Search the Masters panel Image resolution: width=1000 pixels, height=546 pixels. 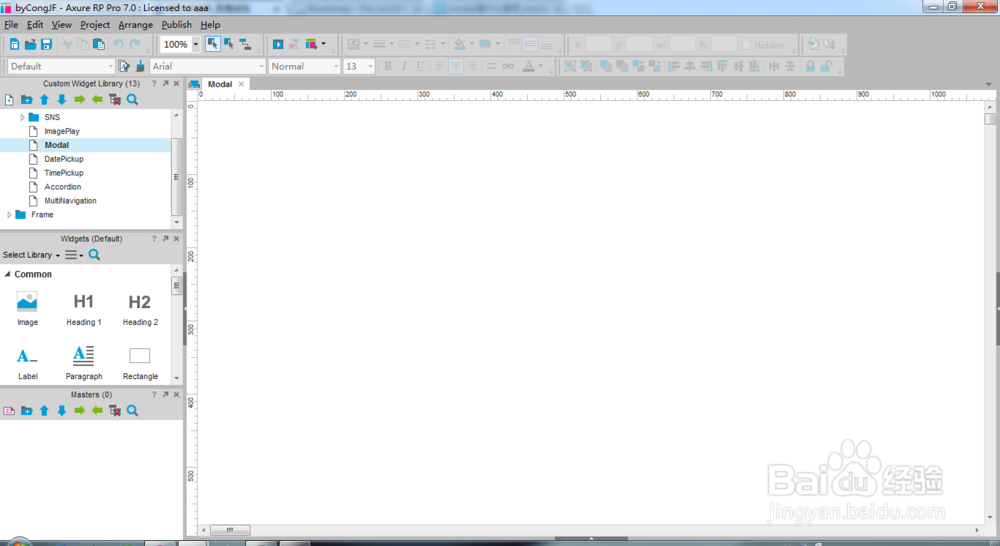click(x=133, y=411)
